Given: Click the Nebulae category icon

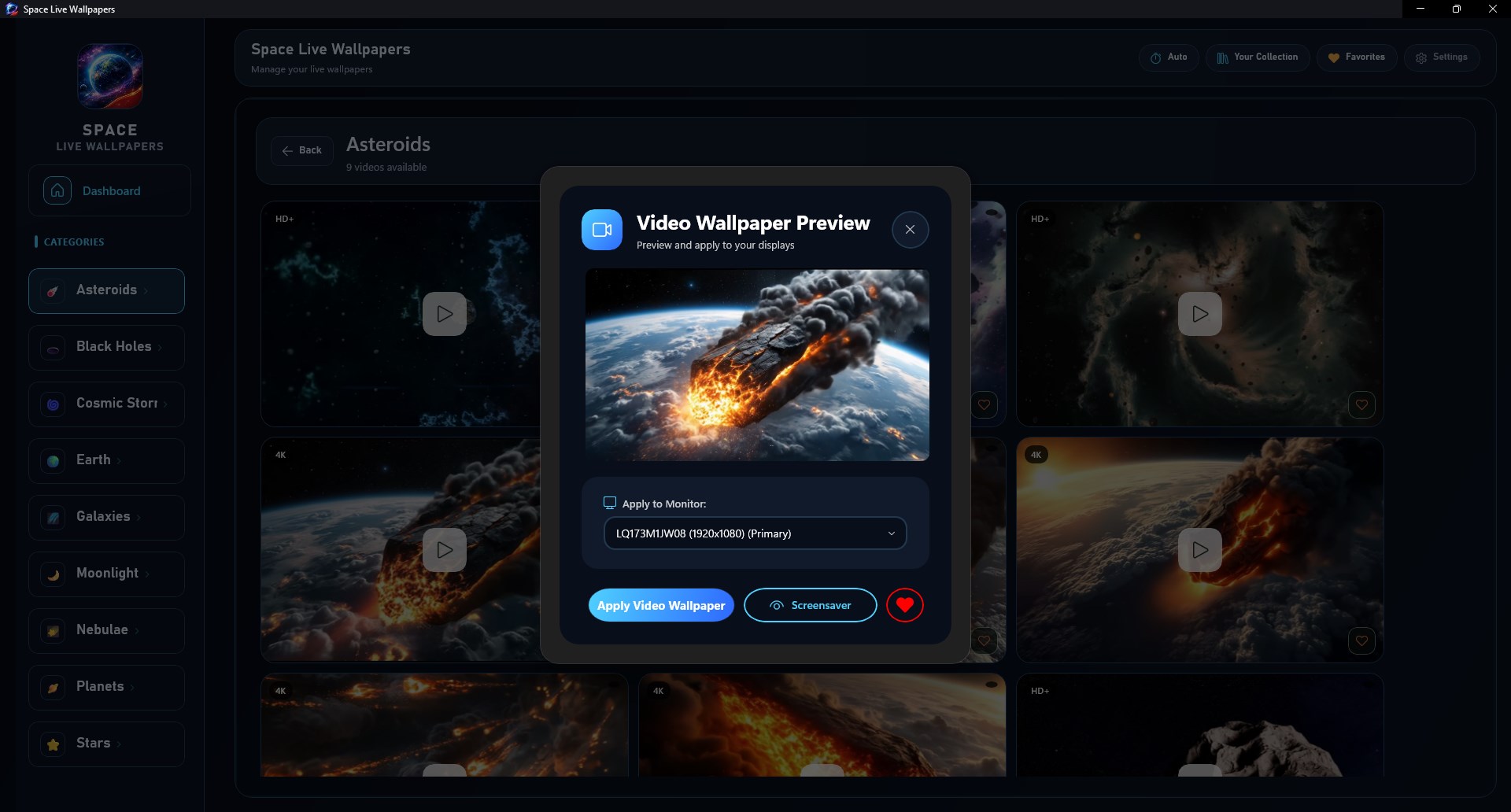Looking at the screenshot, I should [53, 631].
